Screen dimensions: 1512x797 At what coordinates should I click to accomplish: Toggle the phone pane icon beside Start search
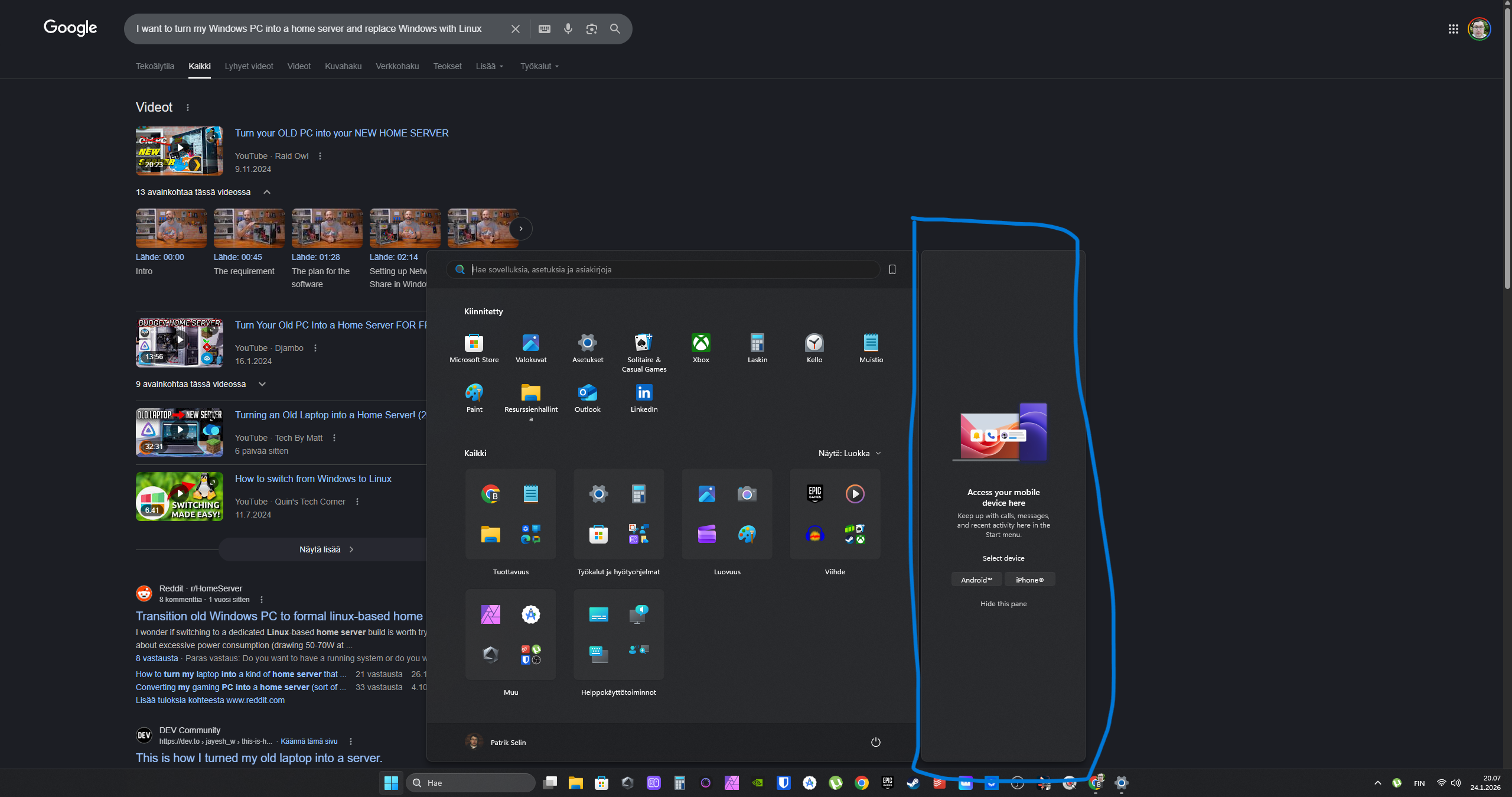coord(892,269)
